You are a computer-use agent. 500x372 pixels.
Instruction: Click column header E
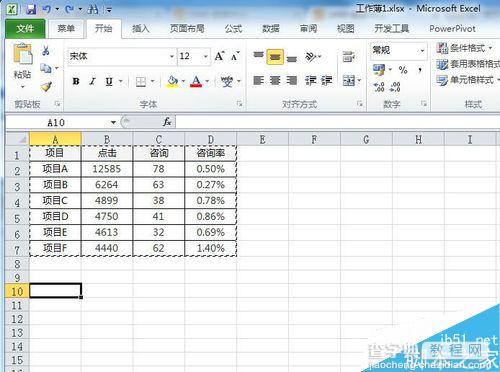tap(262, 139)
